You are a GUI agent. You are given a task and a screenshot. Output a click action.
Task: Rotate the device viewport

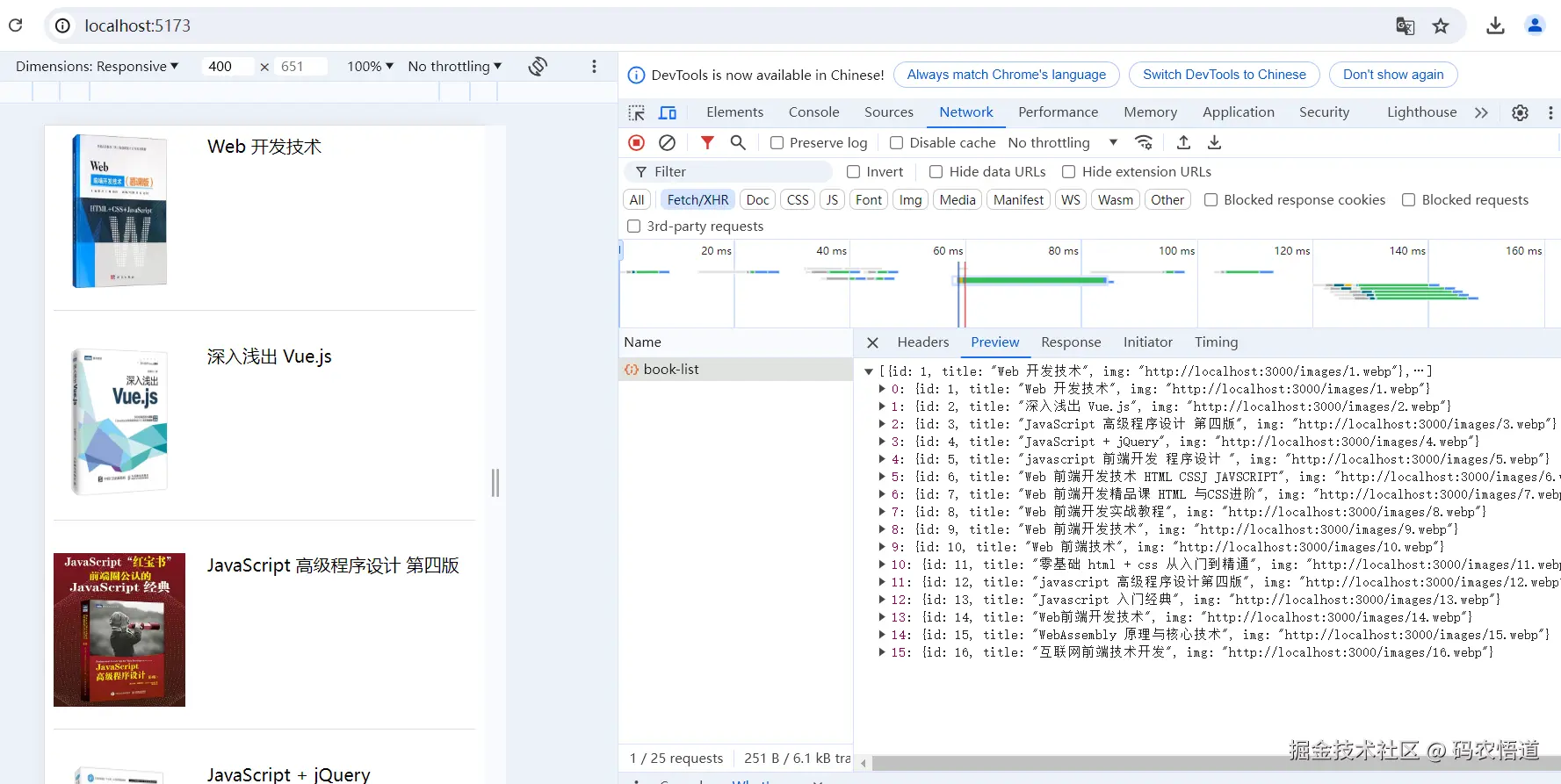tap(538, 66)
